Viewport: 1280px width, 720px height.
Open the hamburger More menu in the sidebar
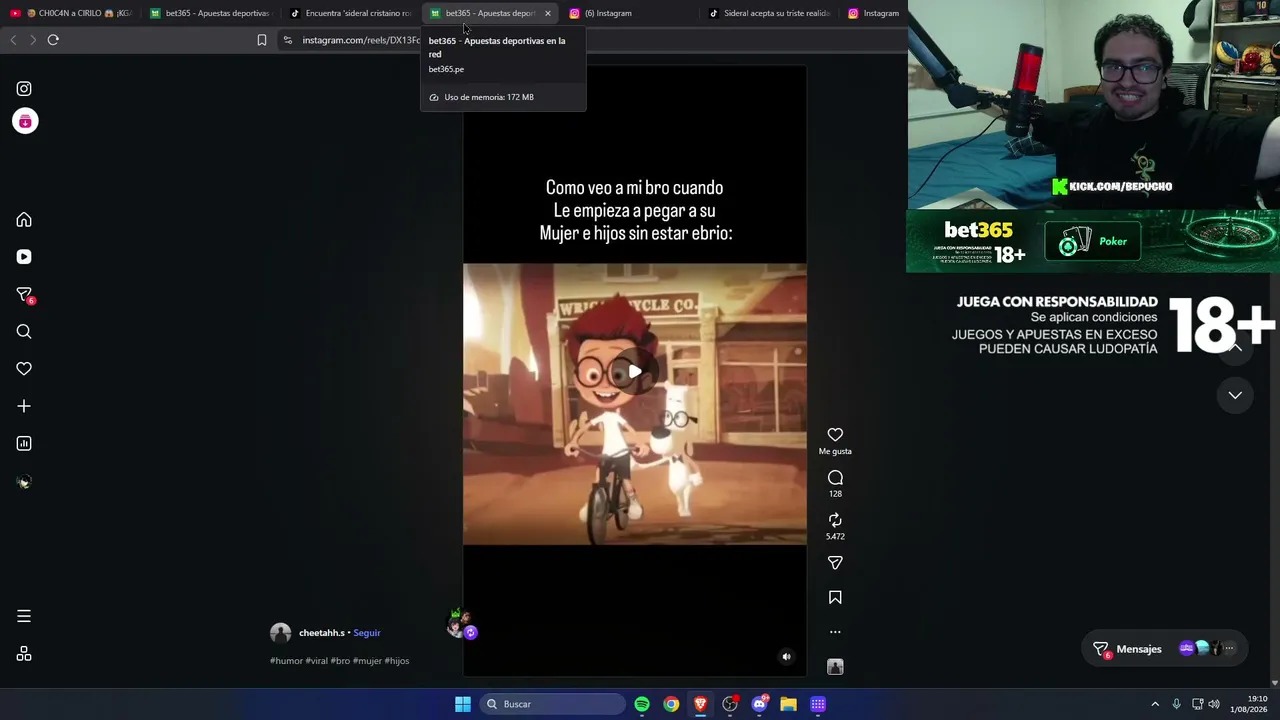pyautogui.click(x=24, y=616)
